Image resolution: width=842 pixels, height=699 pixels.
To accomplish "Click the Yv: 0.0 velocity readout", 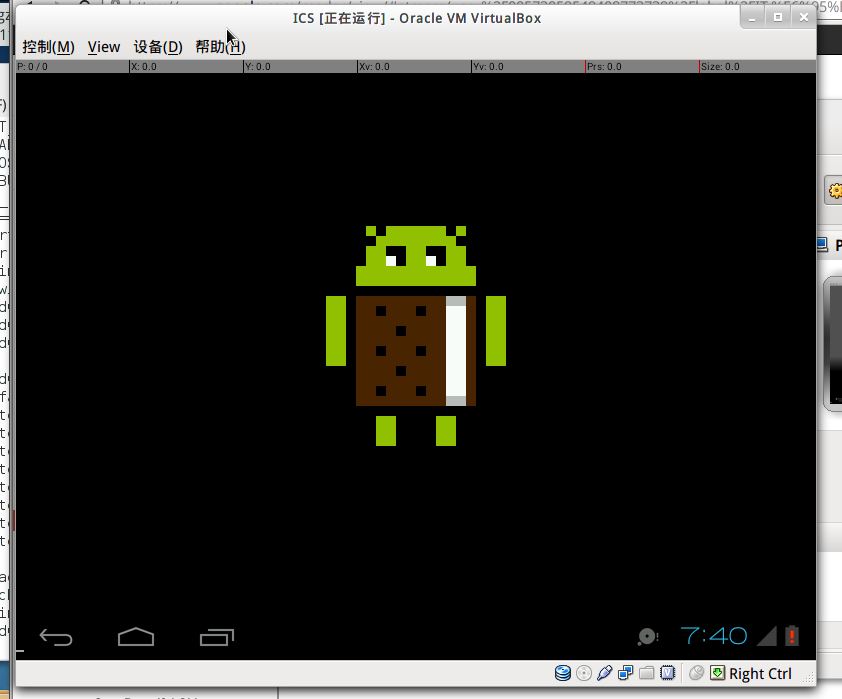I will coord(488,67).
